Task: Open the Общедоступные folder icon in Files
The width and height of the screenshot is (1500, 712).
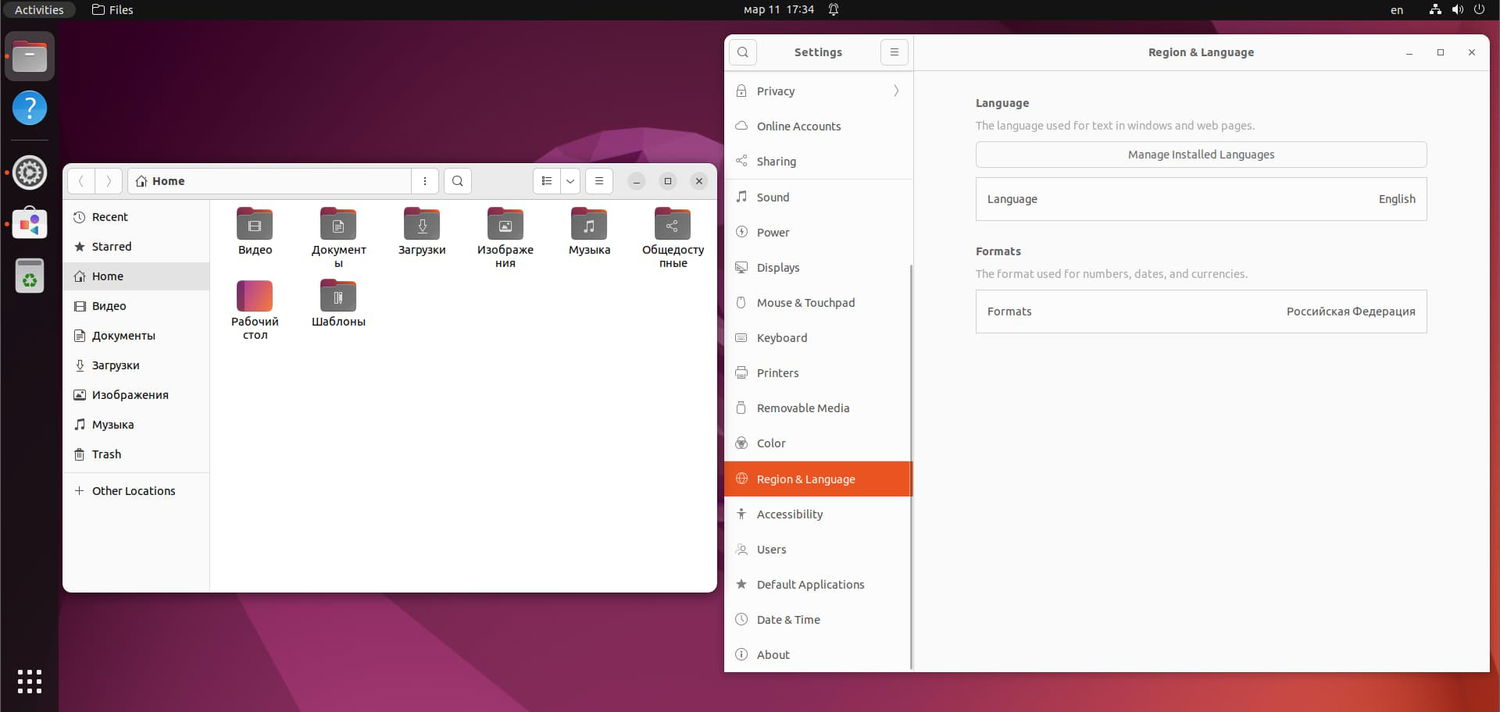Action: coord(672,224)
